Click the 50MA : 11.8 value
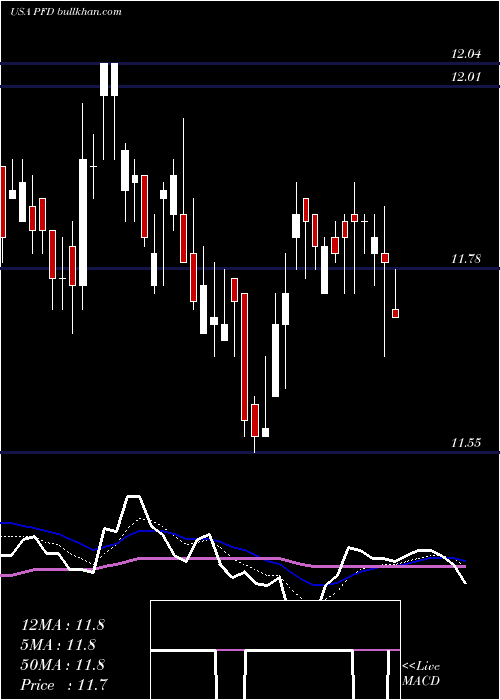 (x=62, y=665)
